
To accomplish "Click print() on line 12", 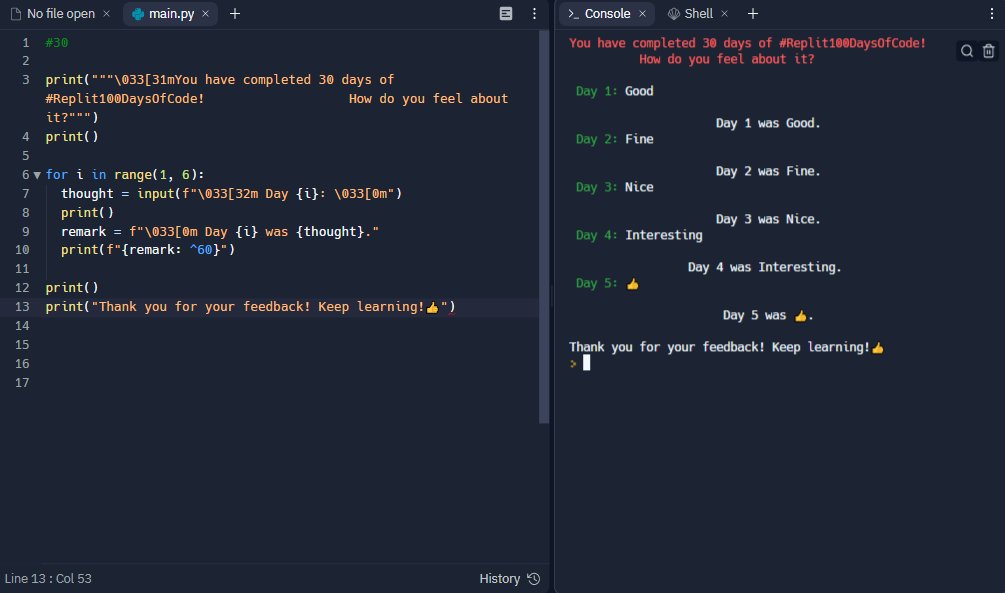I will coord(72,287).
